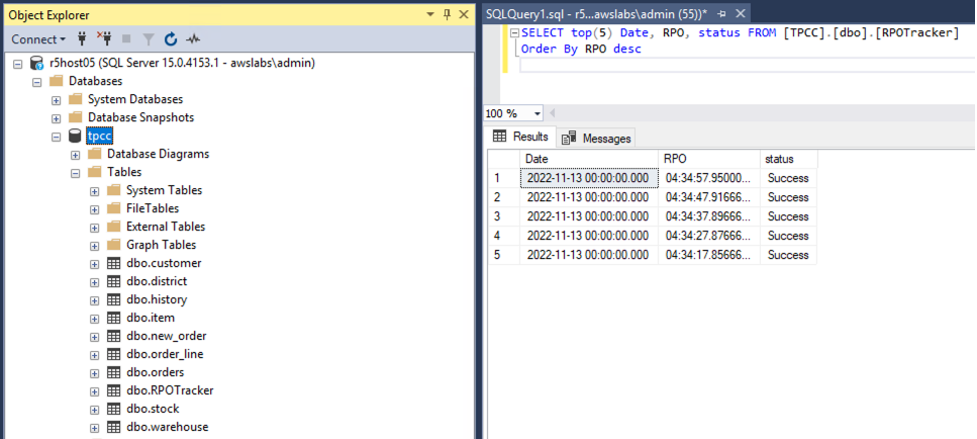977x439 pixels.
Task: Collapse the SELECT statement outline in editor
Action: [x=514, y=33]
